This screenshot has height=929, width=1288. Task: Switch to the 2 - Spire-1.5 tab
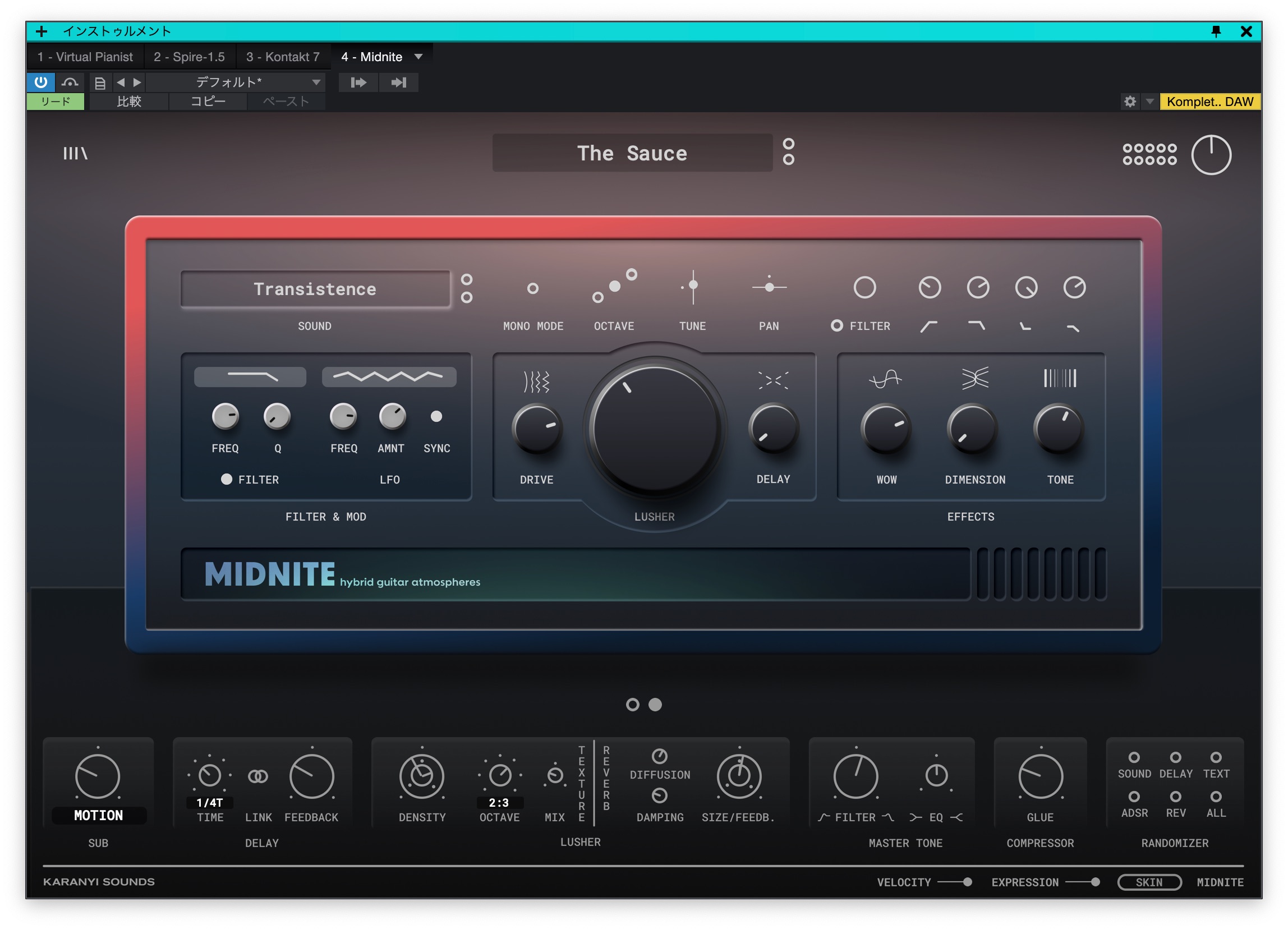click(x=189, y=57)
